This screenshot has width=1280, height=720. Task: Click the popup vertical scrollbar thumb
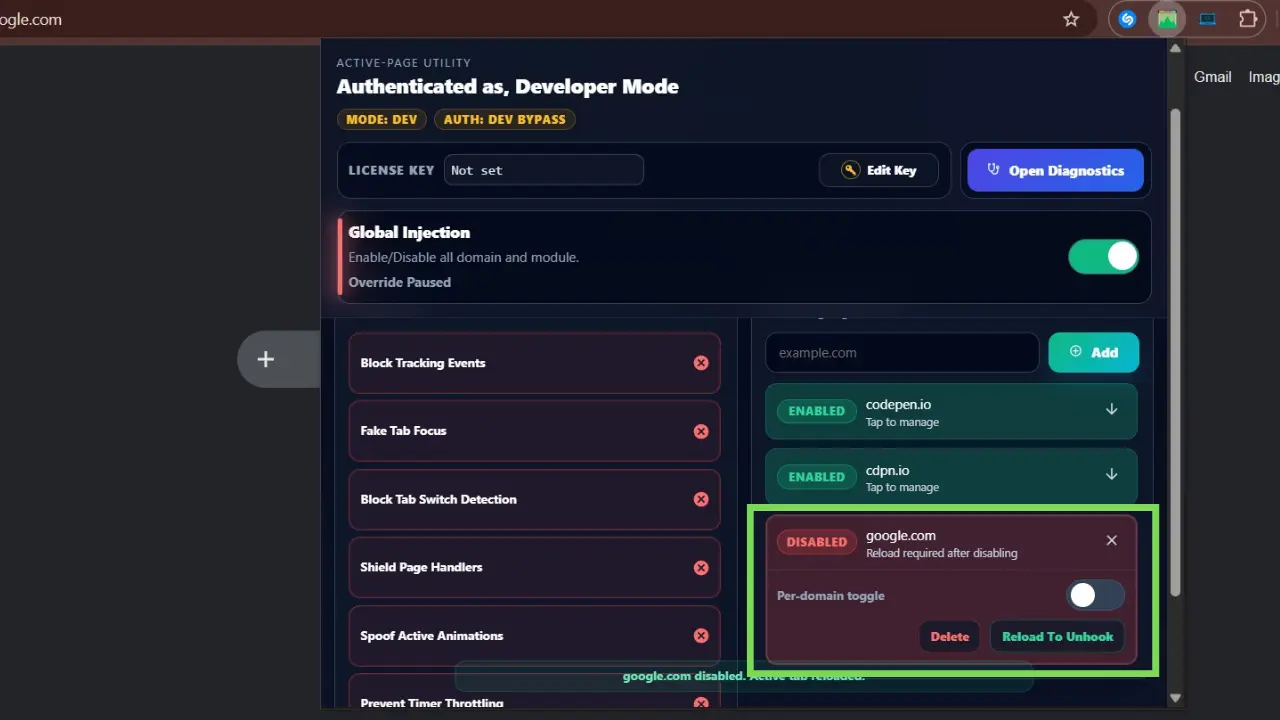coord(1175,350)
